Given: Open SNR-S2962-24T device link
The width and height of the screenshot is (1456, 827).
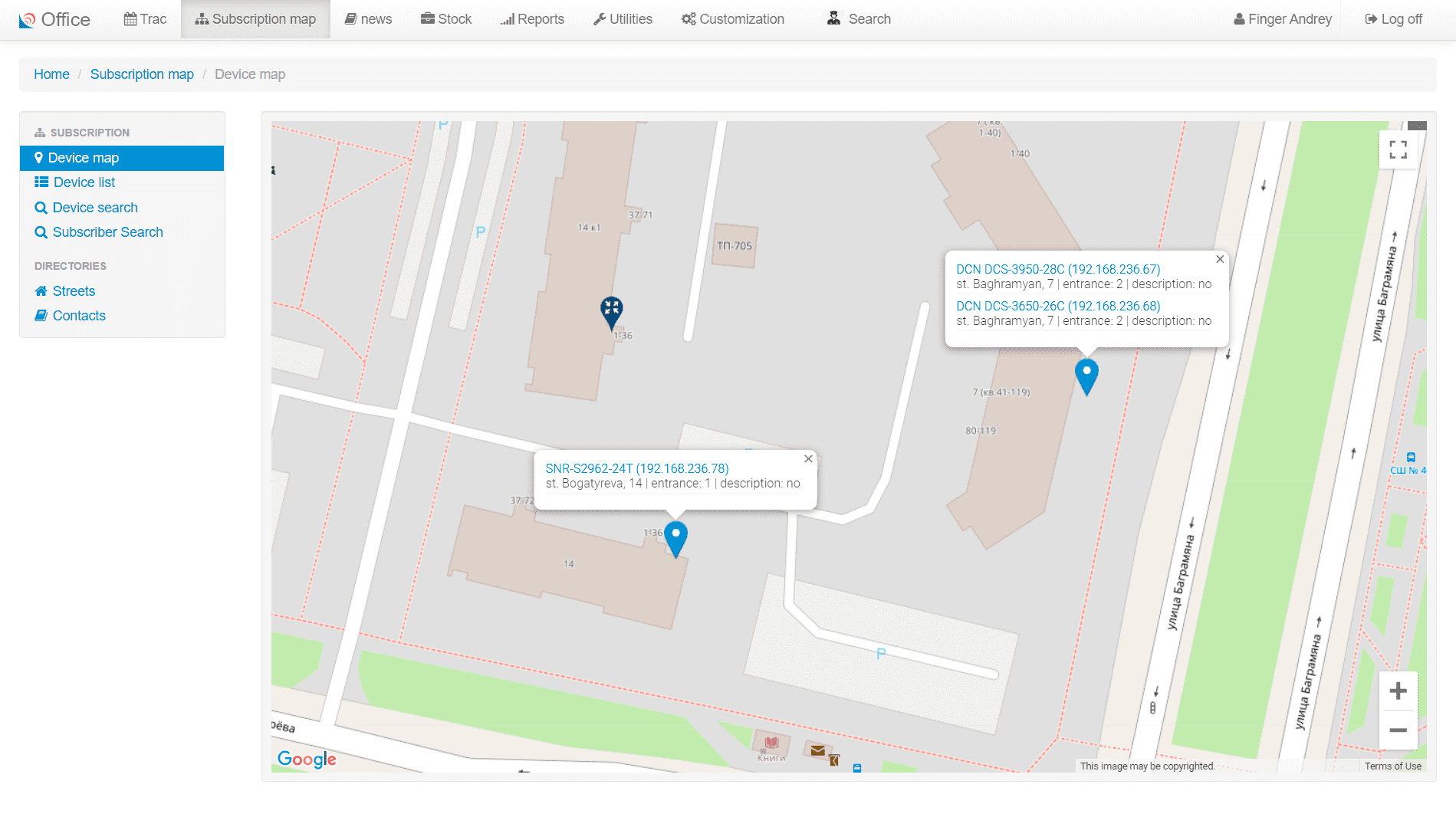Looking at the screenshot, I should [x=637, y=468].
